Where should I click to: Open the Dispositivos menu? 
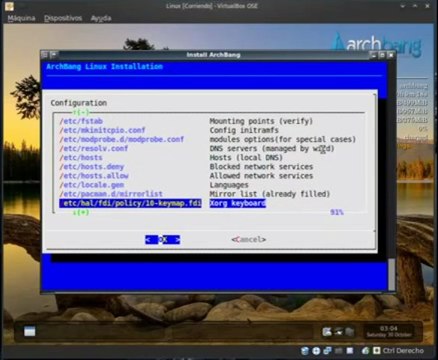(x=63, y=18)
